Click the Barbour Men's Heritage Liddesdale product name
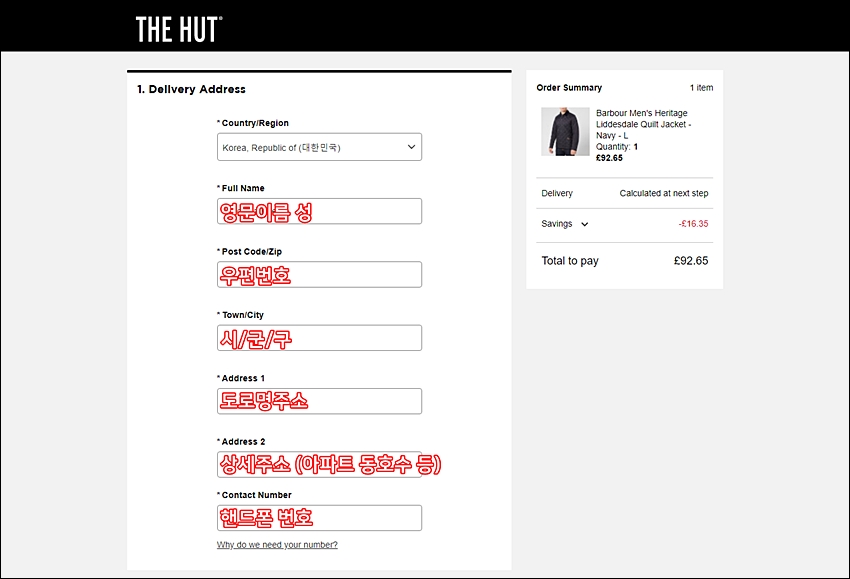 [643, 124]
